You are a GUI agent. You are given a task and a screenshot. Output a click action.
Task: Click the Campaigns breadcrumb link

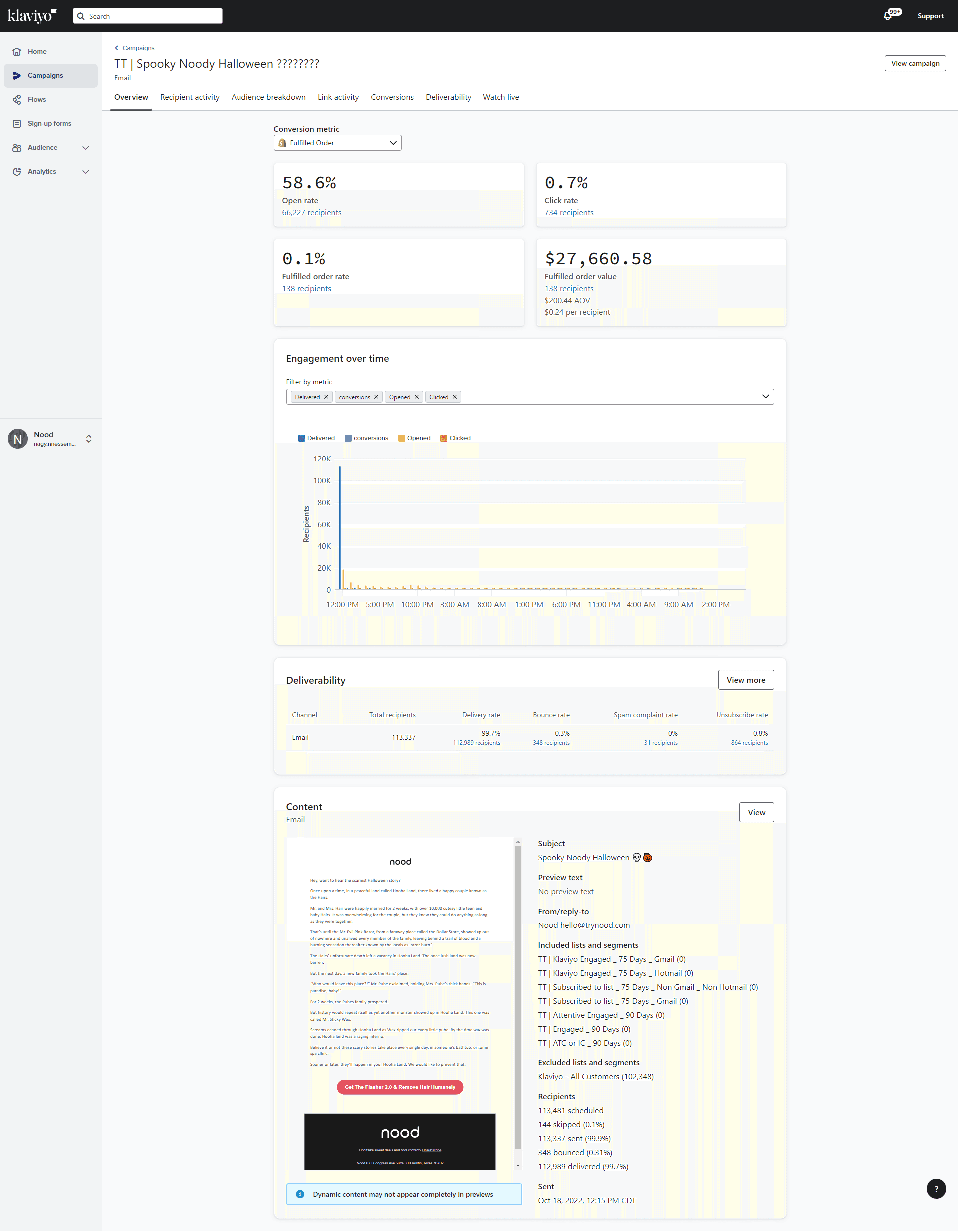(138, 48)
